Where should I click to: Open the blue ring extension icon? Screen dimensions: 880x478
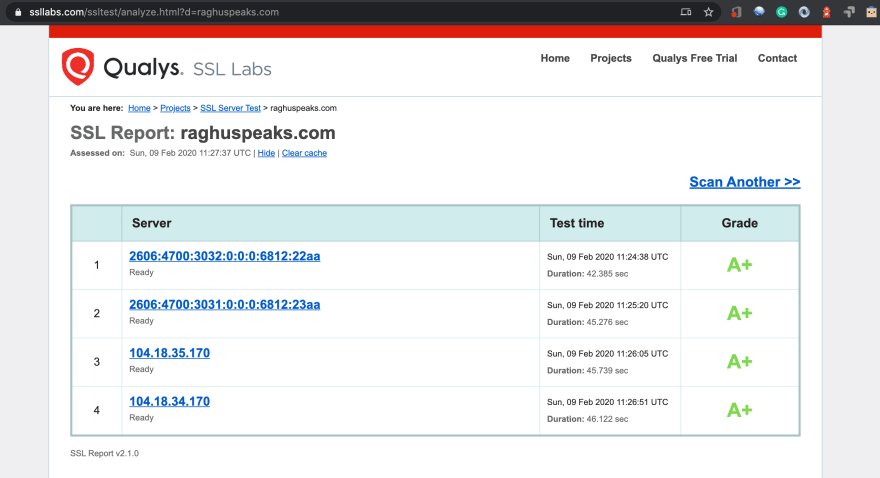[x=804, y=12]
